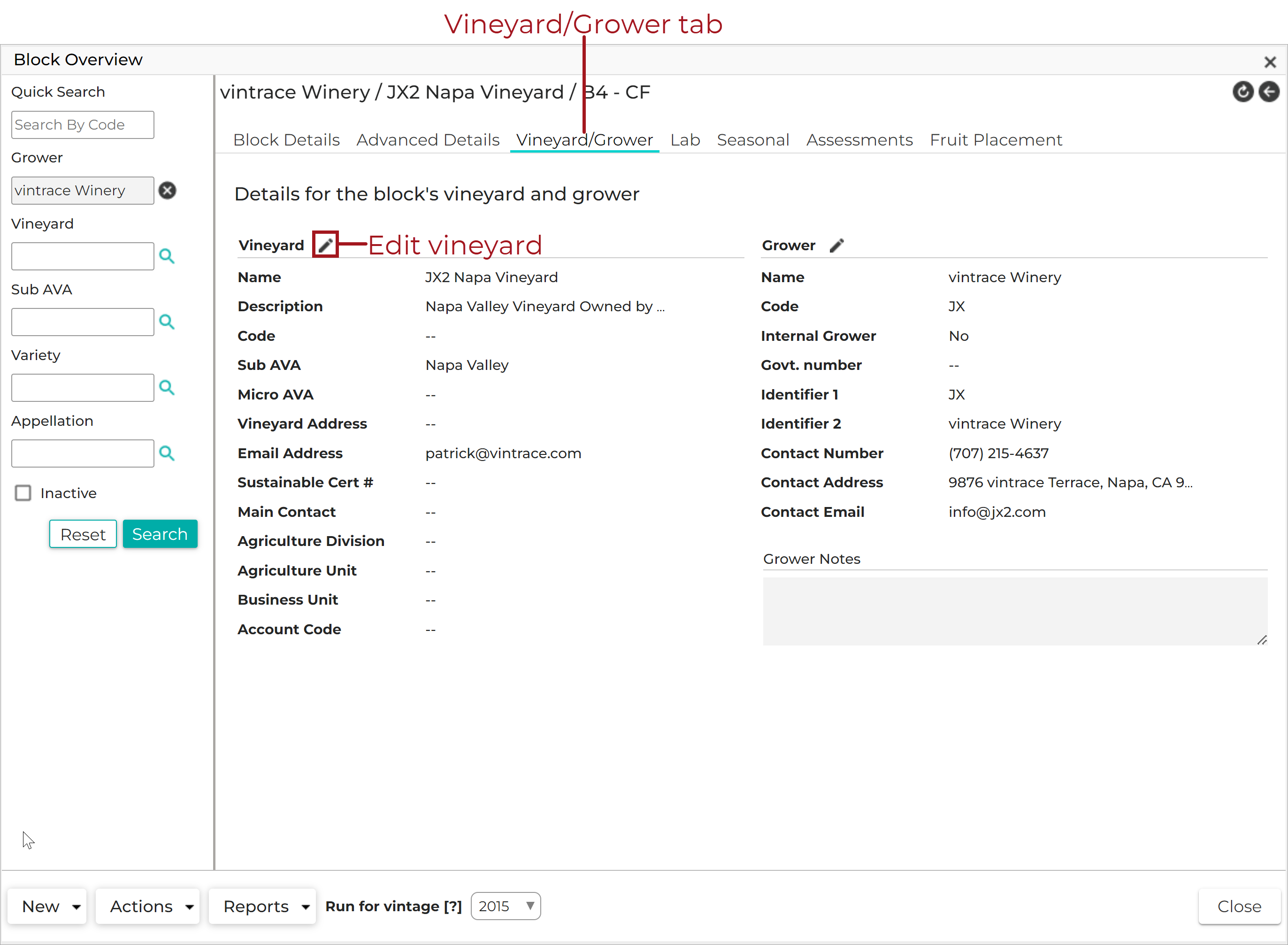The image size is (1288, 945).
Task: Clear the vintrace Winery grower filter
Action: [168, 191]
